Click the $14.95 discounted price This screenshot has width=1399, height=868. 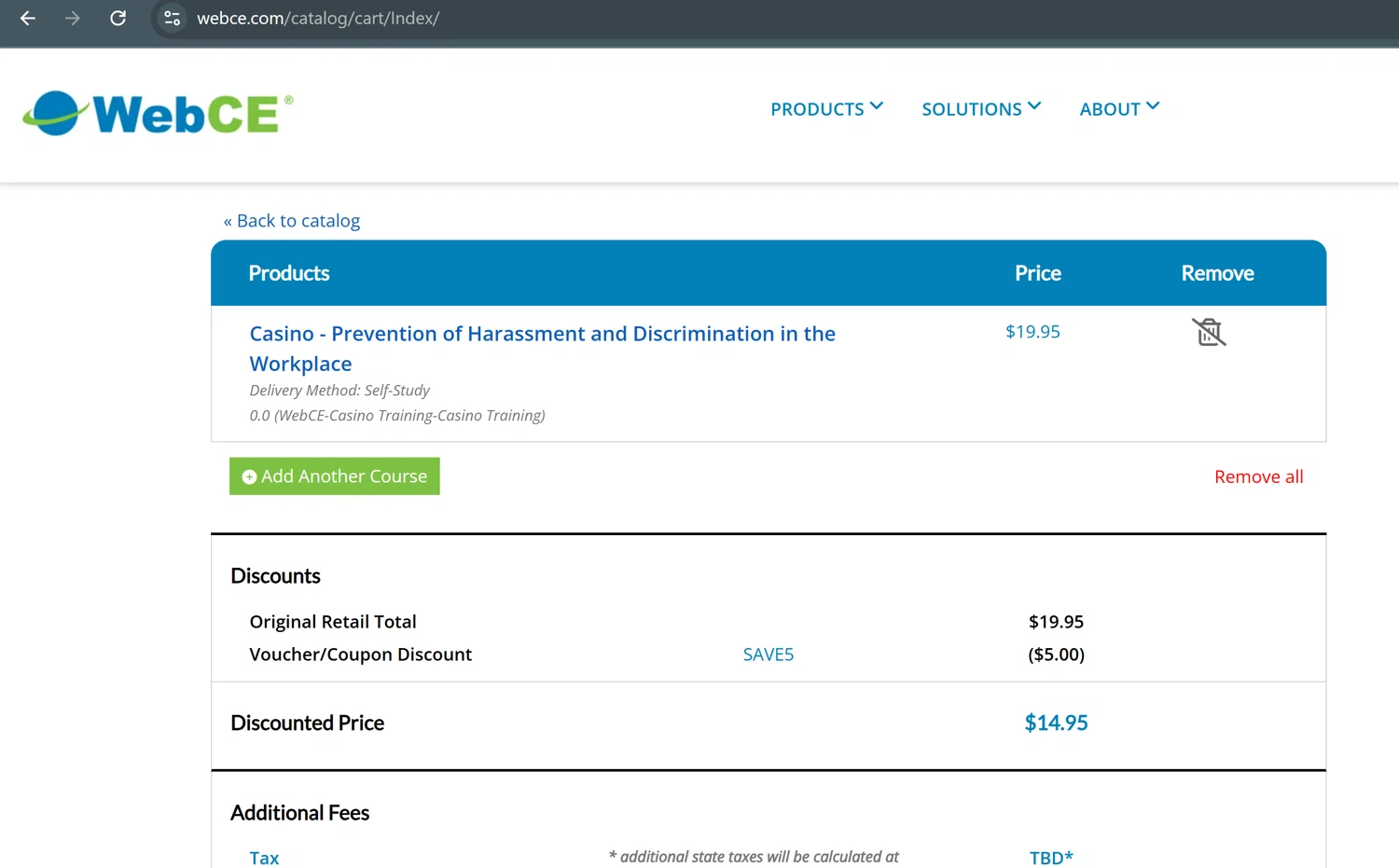pos(1056,723)
